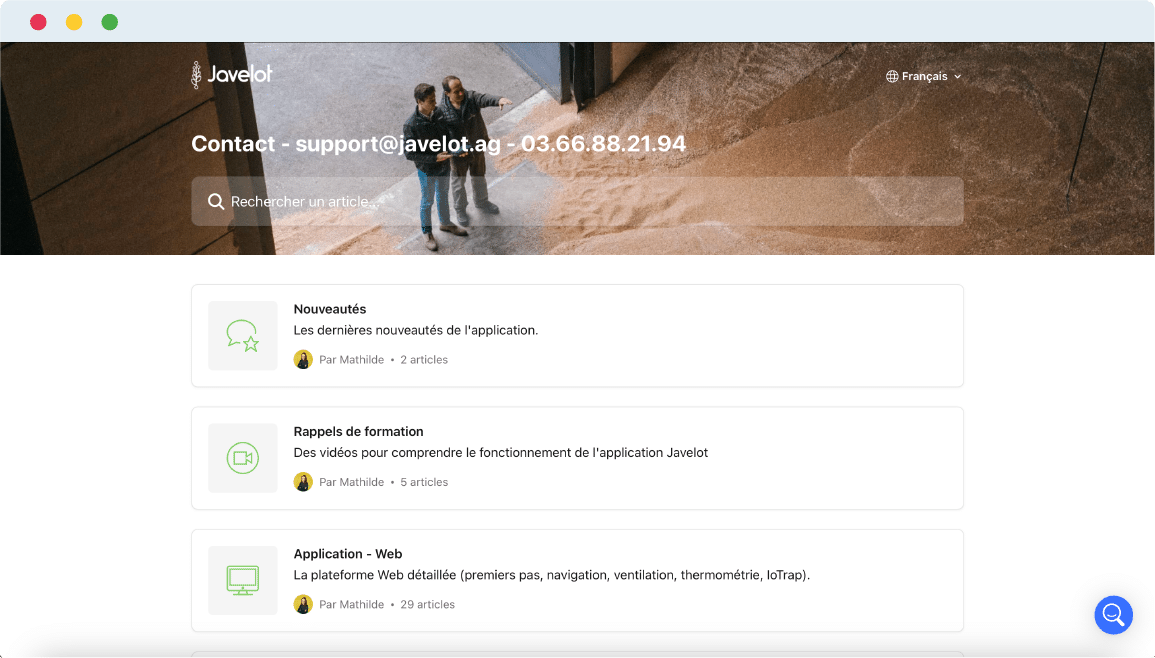Open the Français language dropdown
Image resolution: width=1155 pixels, height=658 pixels.
point(924,76)
